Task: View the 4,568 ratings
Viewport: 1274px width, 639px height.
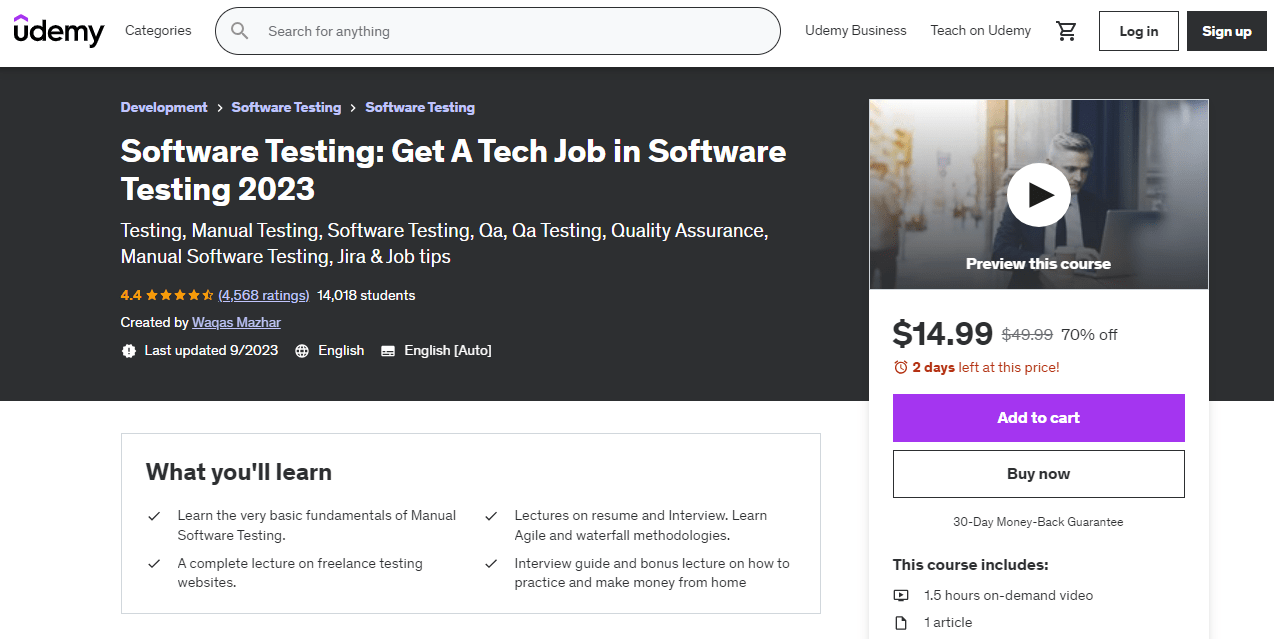Action: (263, 295)
